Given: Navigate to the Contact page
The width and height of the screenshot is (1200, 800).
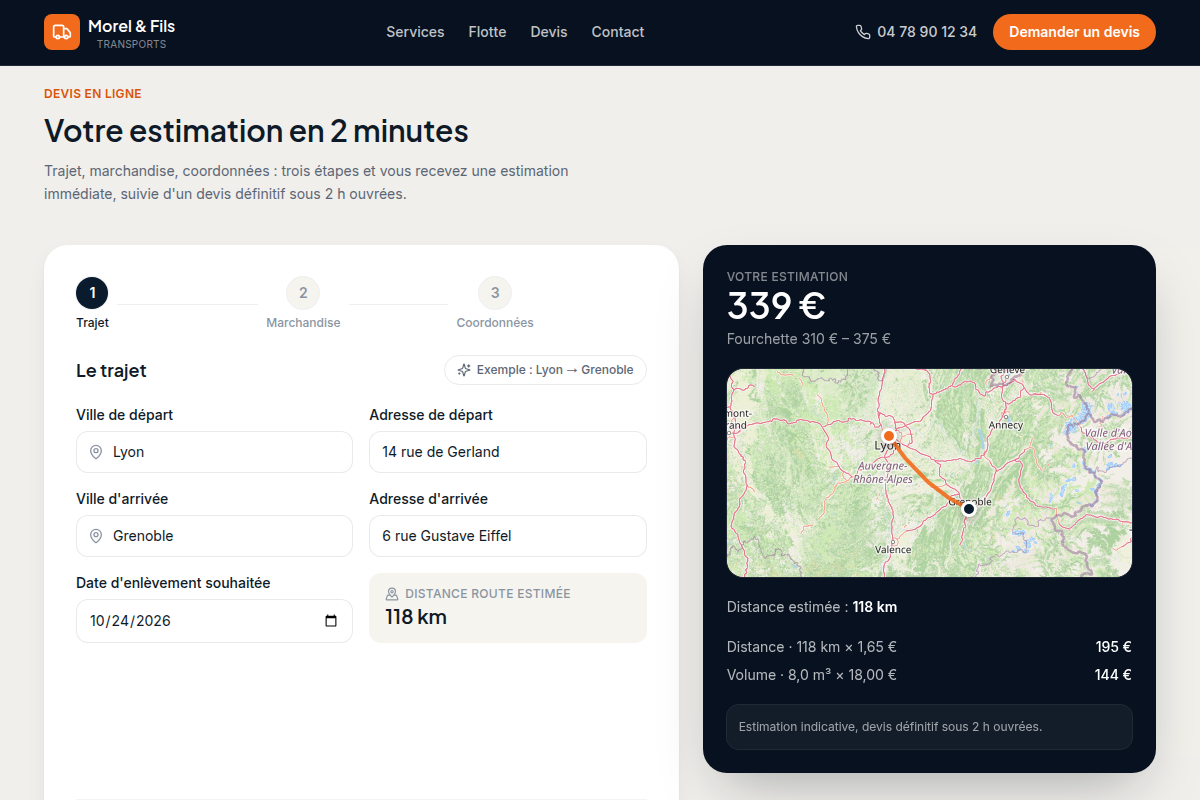Looking at the screenshot, I should point(618,32).
